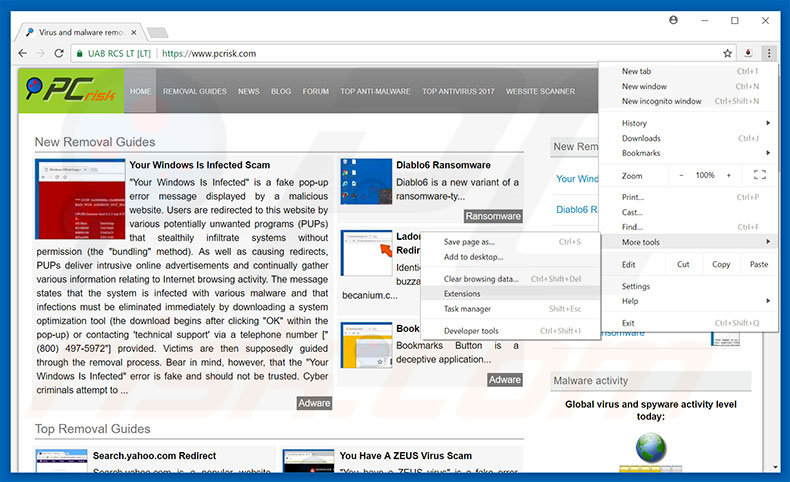Click Adware tag under Windows Infected article

pyautogui.click(x=314, y=403)
